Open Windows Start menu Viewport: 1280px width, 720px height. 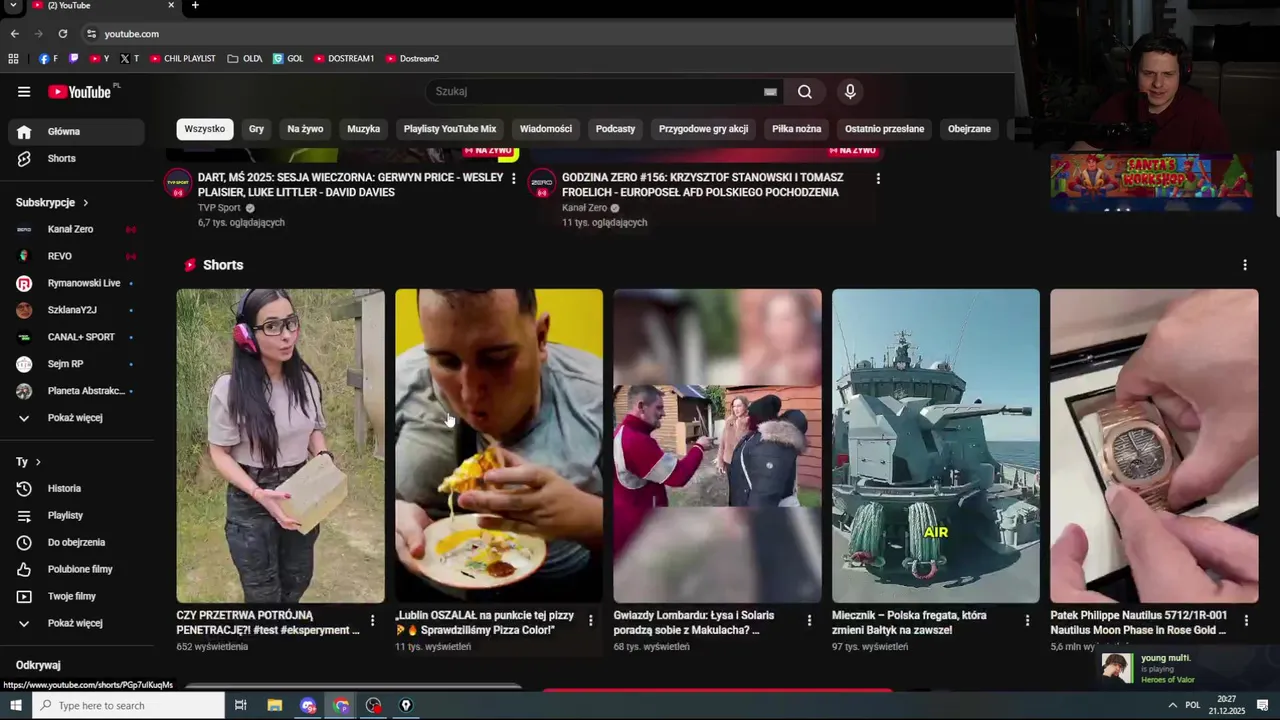pos(16,706)
